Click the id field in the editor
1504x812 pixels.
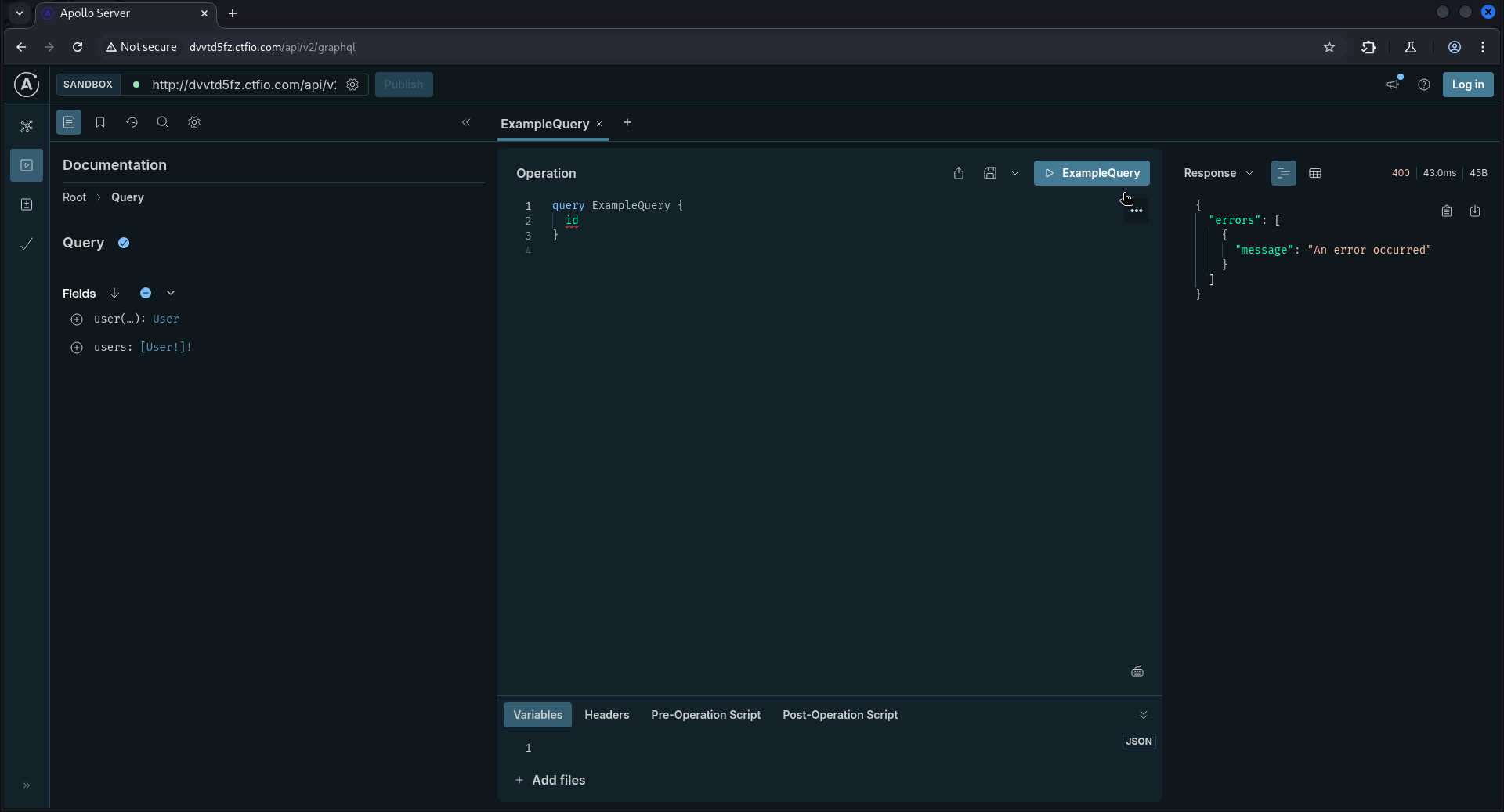(x=572, y=221)
